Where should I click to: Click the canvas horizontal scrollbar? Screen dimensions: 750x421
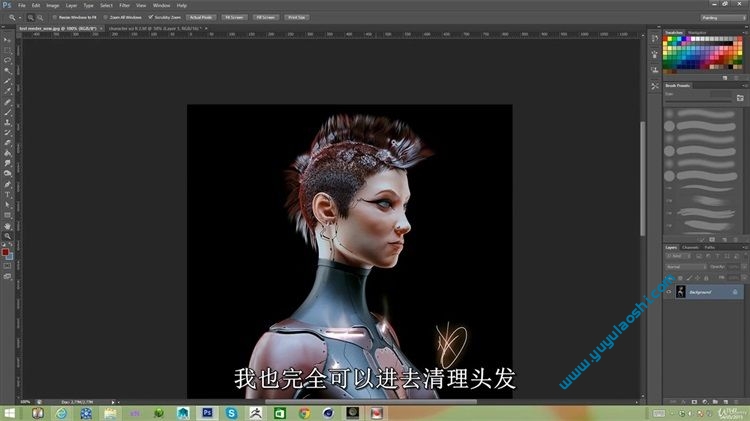(x=371, y=402)
